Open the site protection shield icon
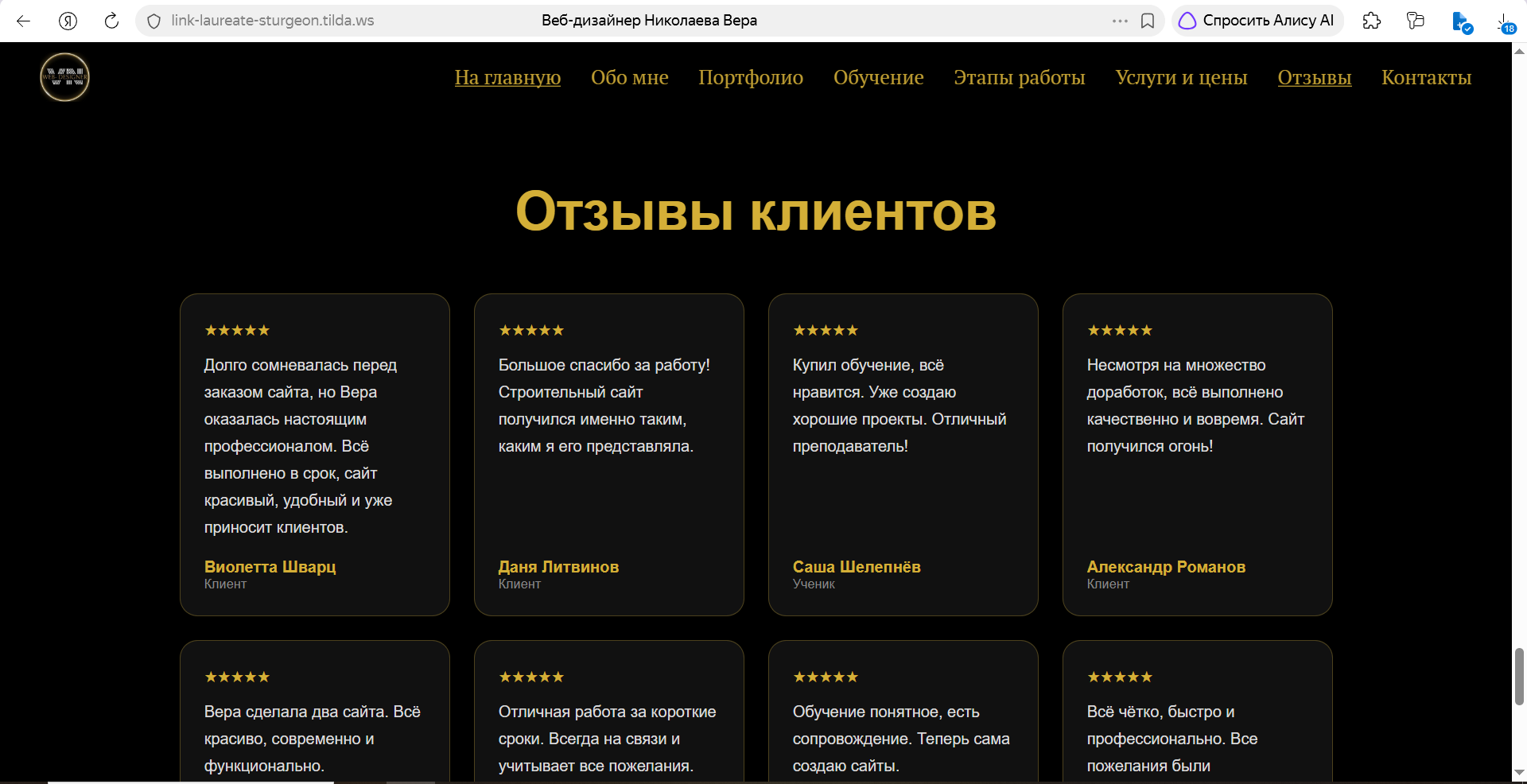 click(x=154, y=21)
